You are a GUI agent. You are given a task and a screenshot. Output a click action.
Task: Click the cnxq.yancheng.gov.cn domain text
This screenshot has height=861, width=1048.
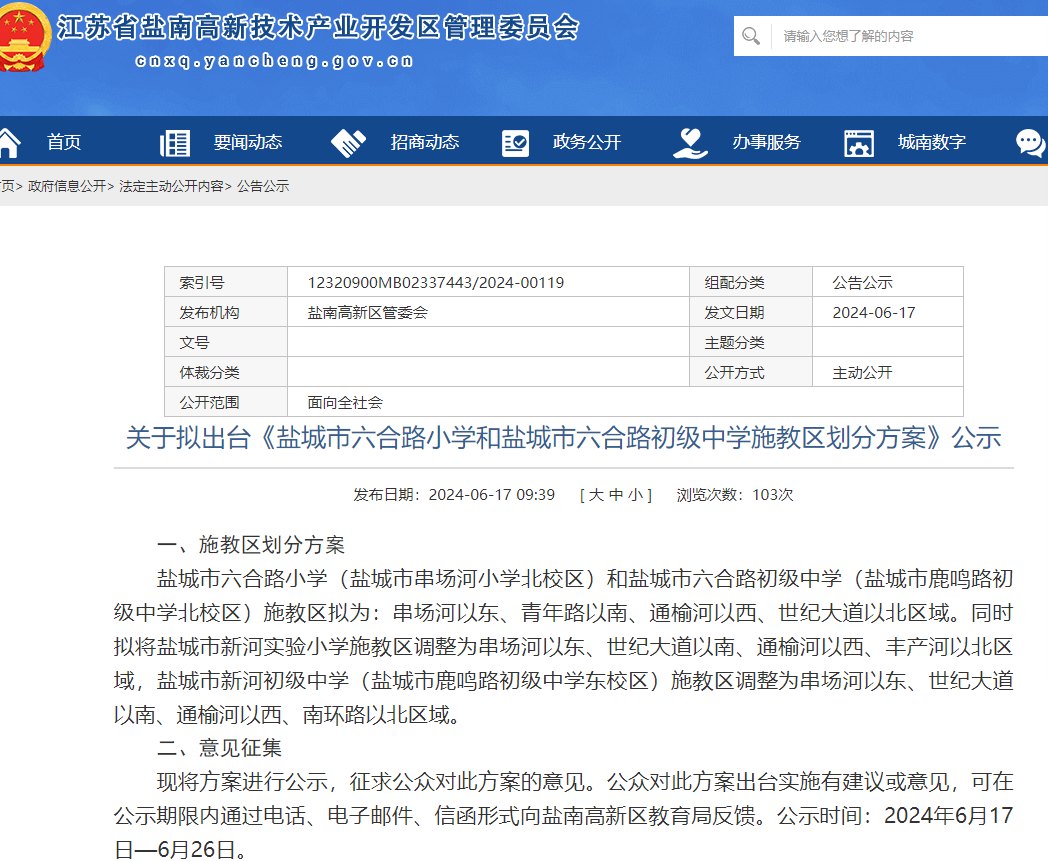(x=274, y=61)
